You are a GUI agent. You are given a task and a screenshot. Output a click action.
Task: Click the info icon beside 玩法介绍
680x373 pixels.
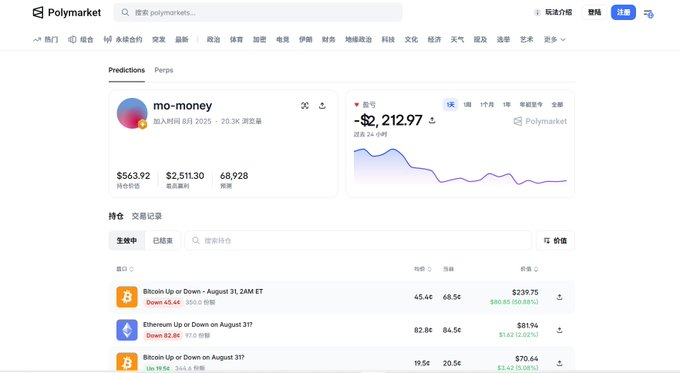click(537, 13)
